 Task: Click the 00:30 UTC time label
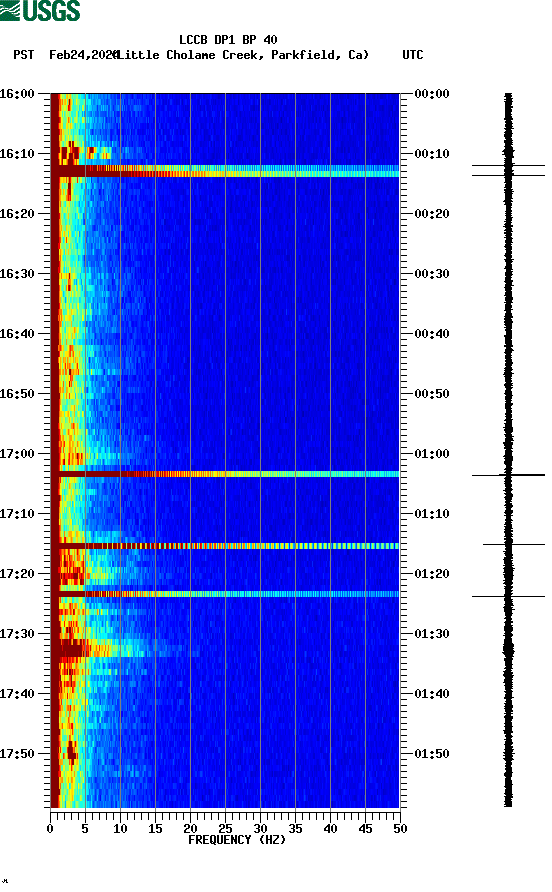pos(432,274)
